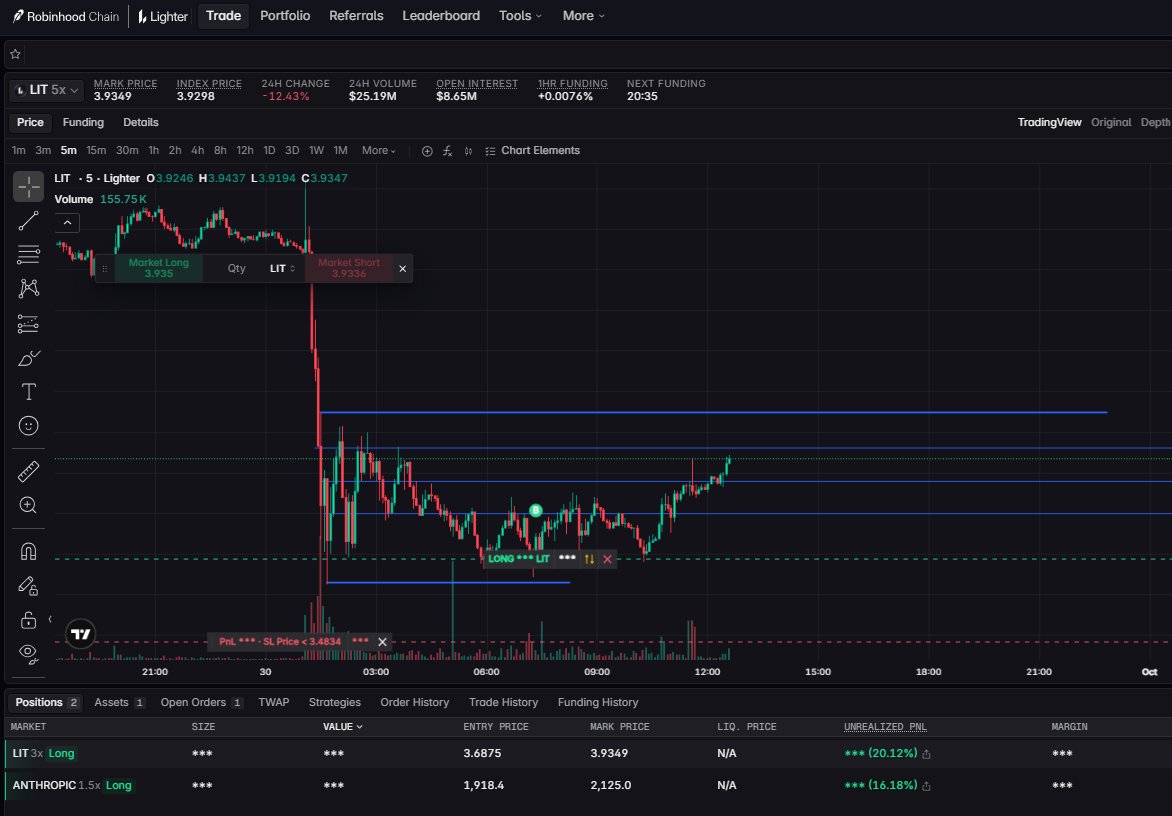Go to Portfolio page
The height and width of the screenshot is (816, 1172).
click(285, 16)
